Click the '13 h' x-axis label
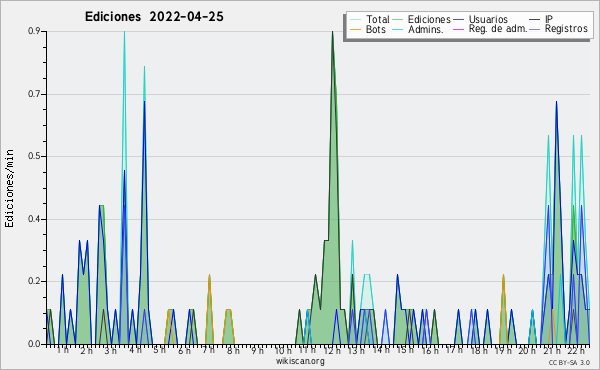Screen dimensions: 600x370 coord(356,350)
